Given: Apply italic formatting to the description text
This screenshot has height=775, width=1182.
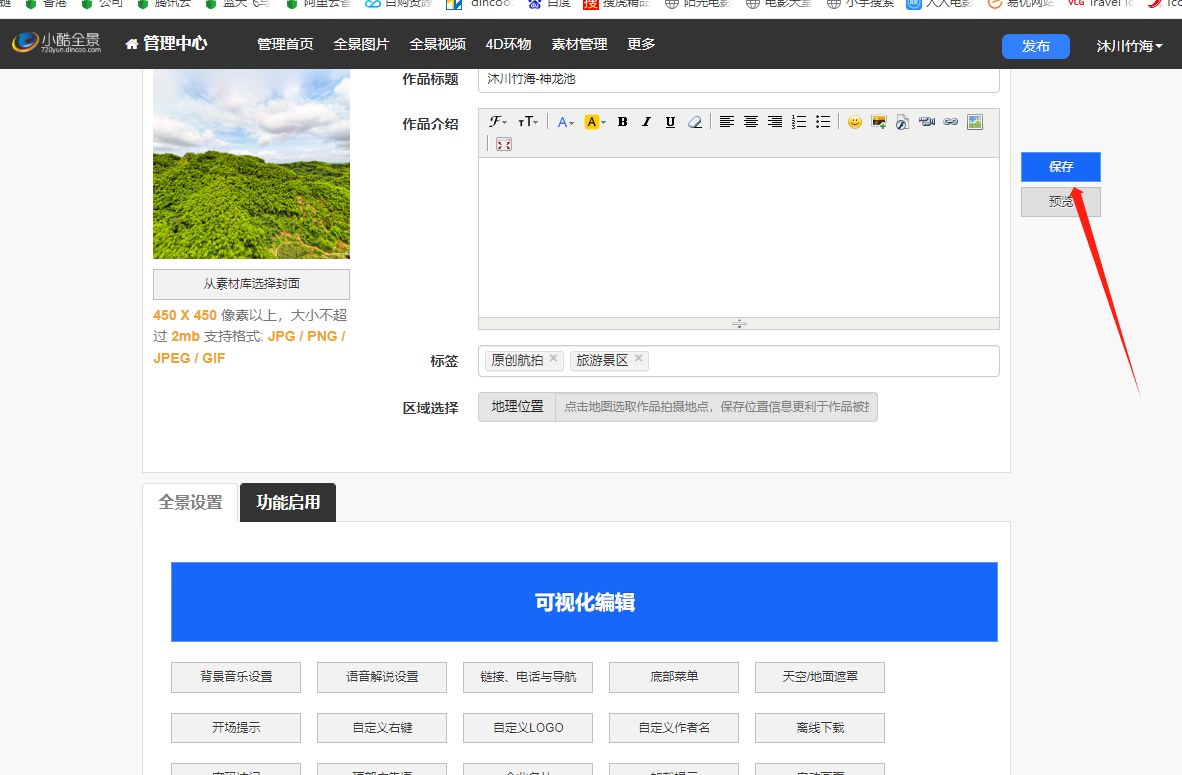Looking at the screenshot, I should point(646,122).
